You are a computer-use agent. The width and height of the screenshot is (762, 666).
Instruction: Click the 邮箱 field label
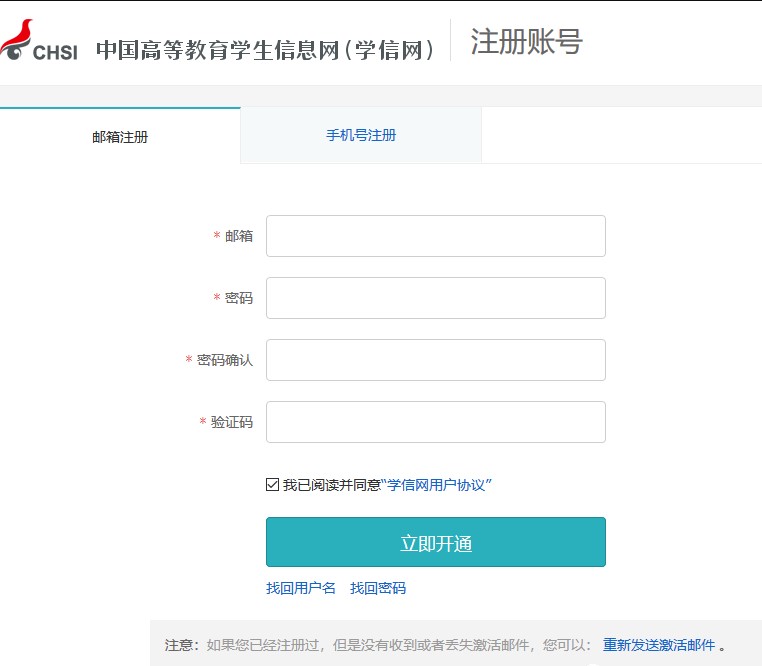point(239,236)
